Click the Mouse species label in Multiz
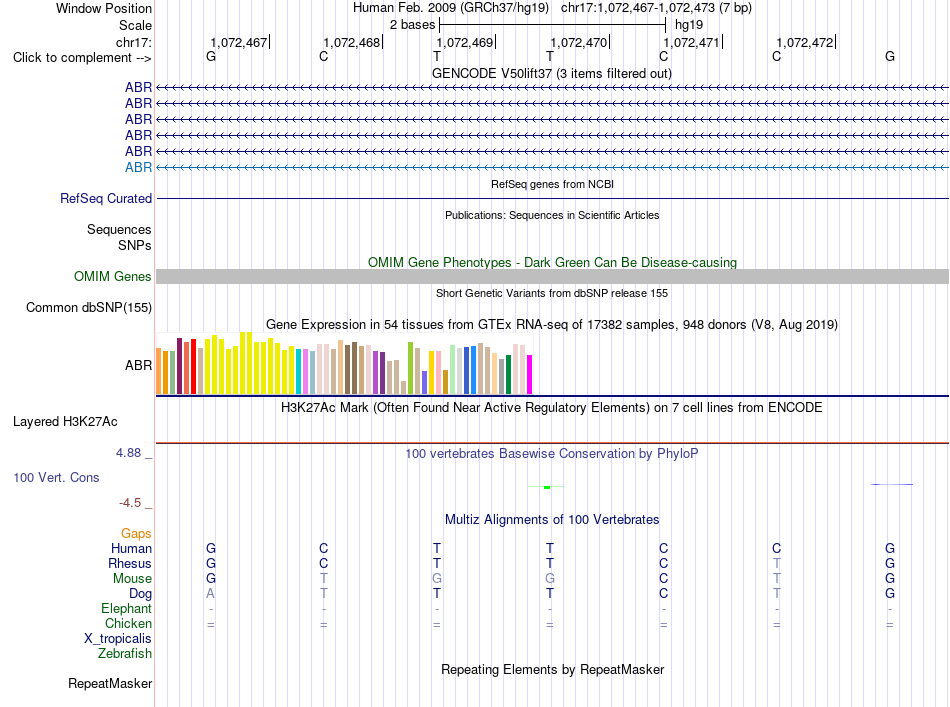The height and width of the screenshot is (707, 950). (132, 579)
